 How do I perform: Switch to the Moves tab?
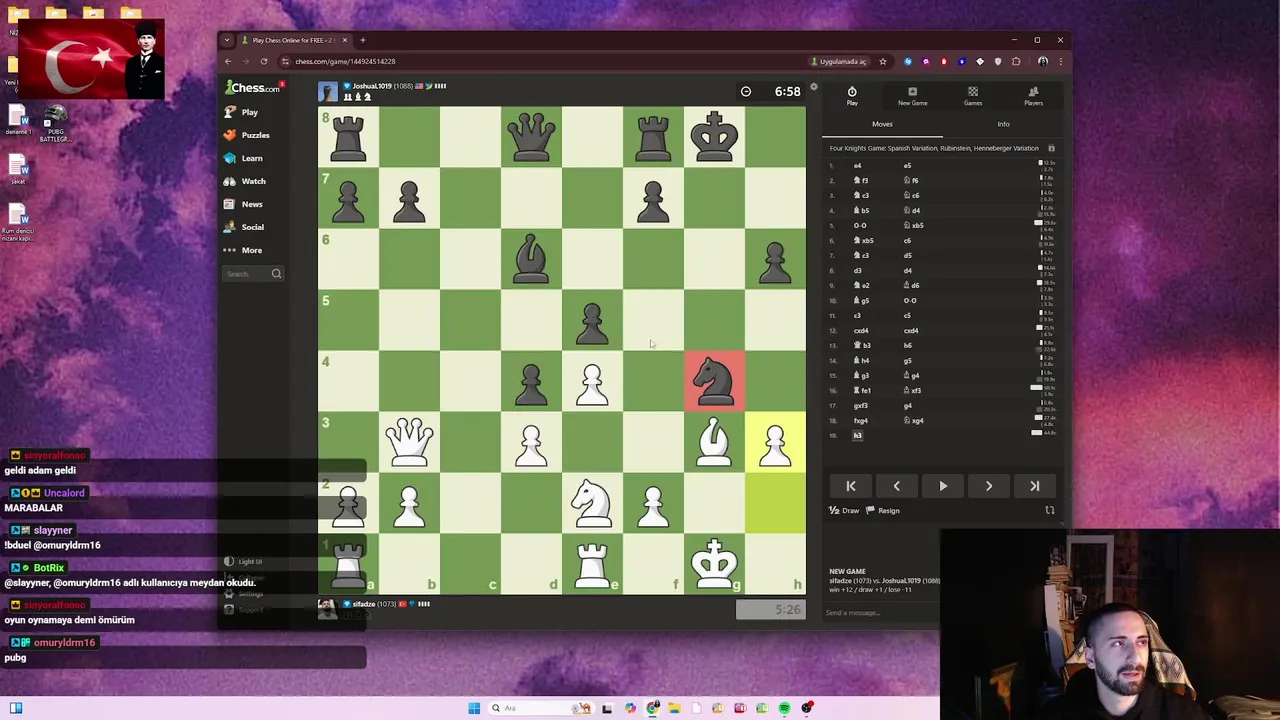(882, 125)
